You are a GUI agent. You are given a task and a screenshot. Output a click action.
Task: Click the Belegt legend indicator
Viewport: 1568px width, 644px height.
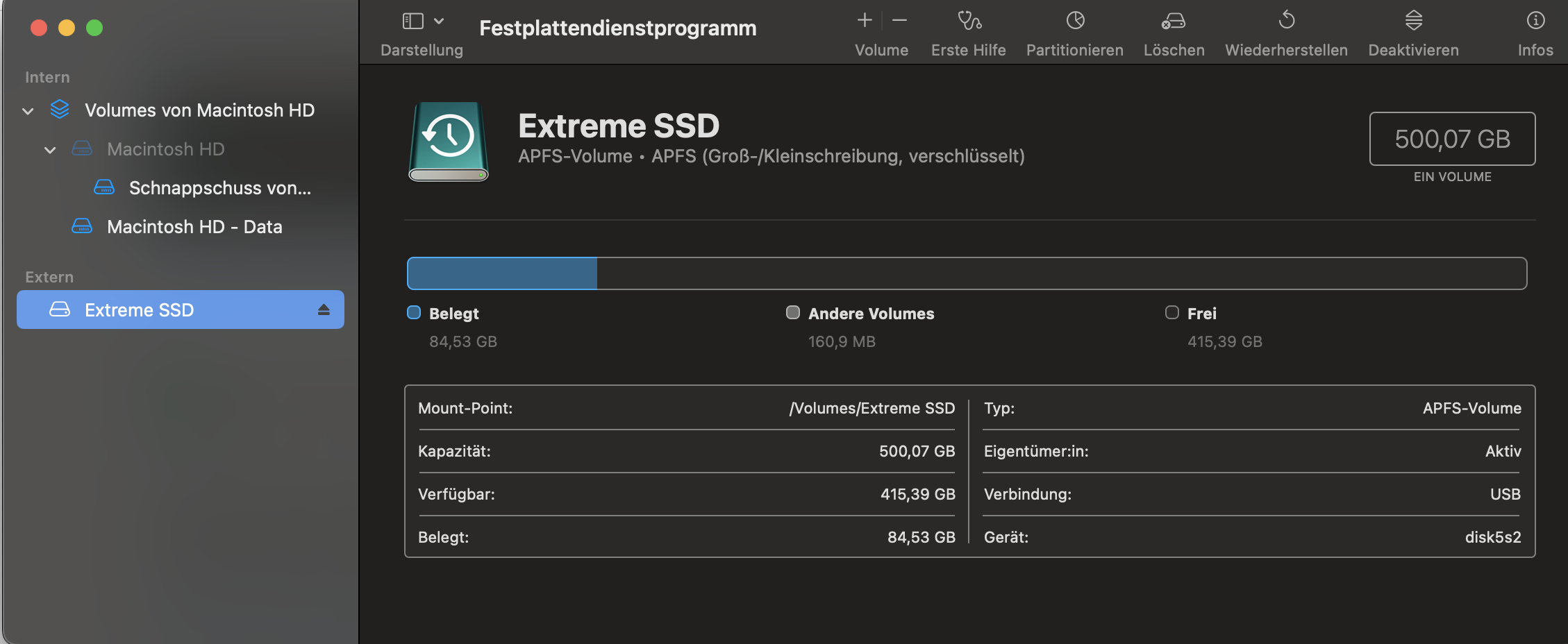[x=414, y=313]
